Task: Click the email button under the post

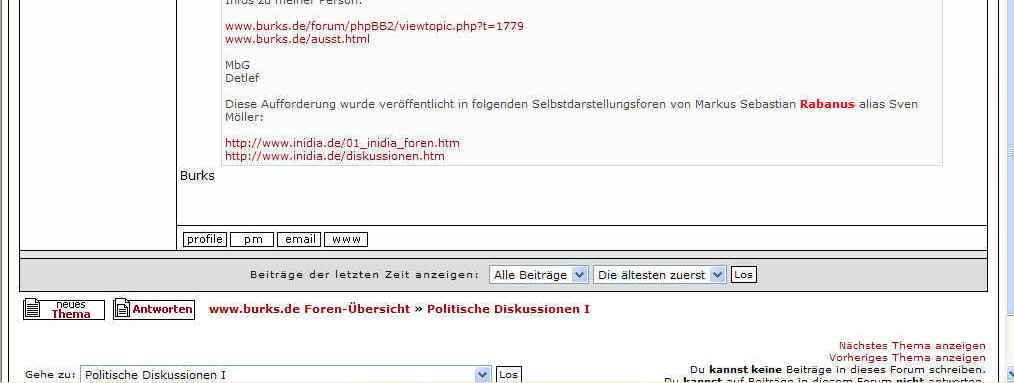Action: click(x=299, y=239)
